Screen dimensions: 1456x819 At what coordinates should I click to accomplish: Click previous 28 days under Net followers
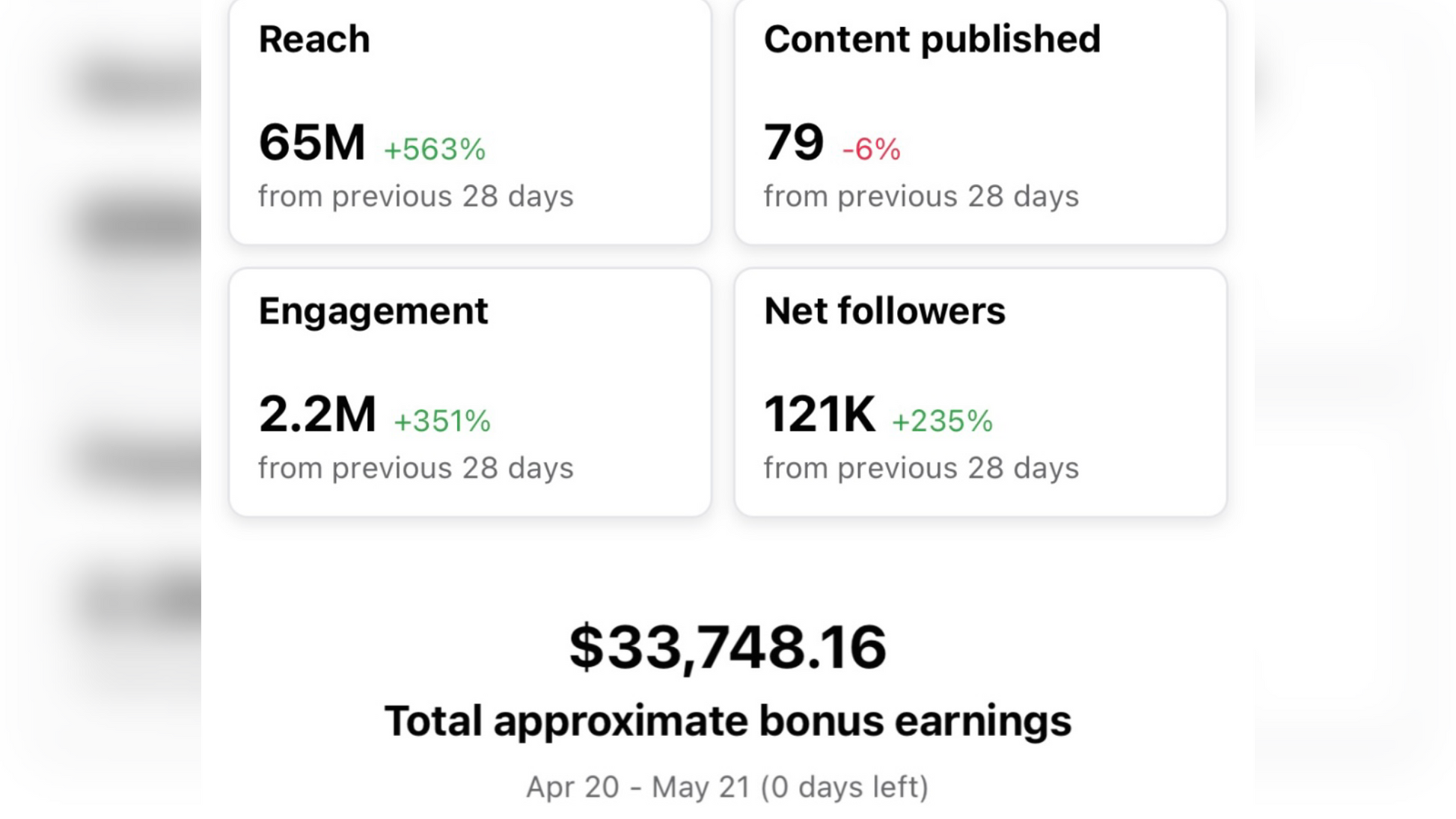tap(920, 468)
